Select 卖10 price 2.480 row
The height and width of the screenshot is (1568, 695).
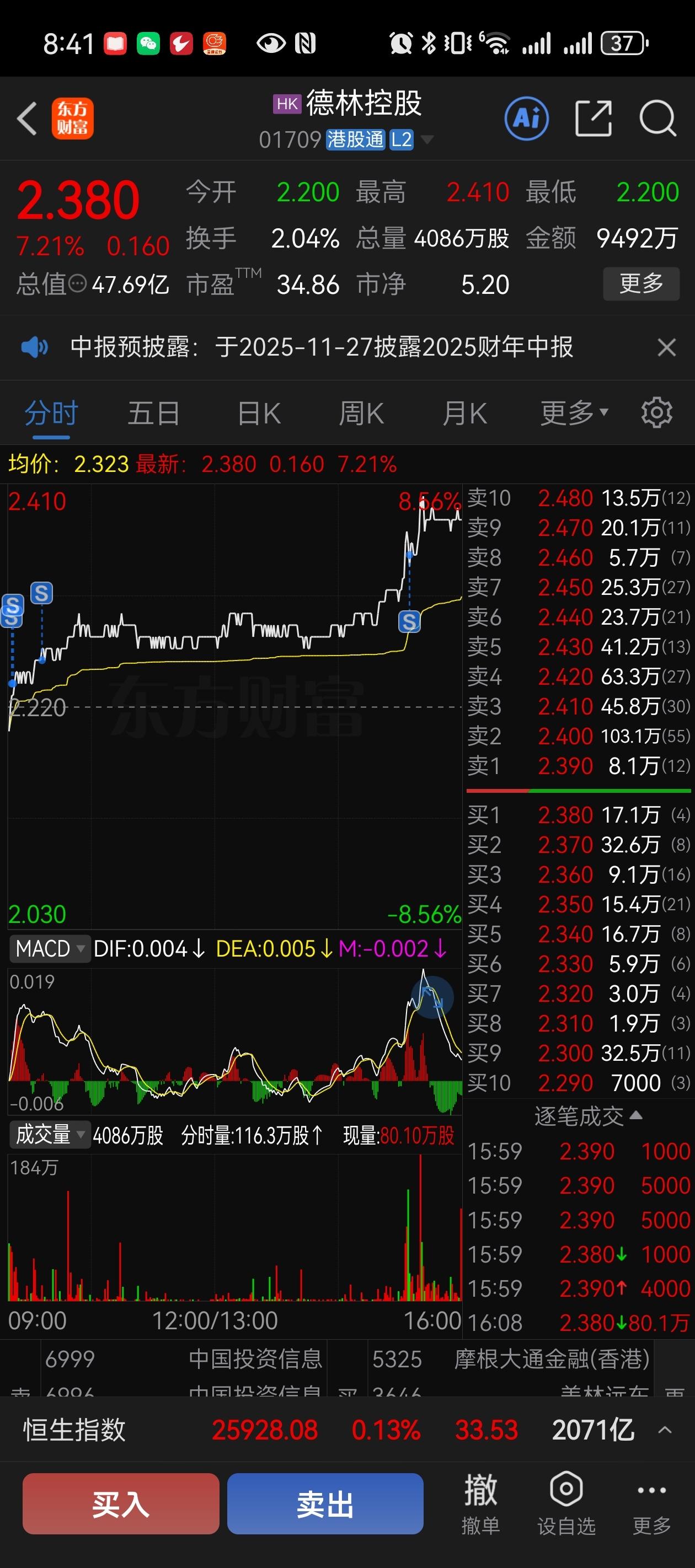[x=579, y=498]
